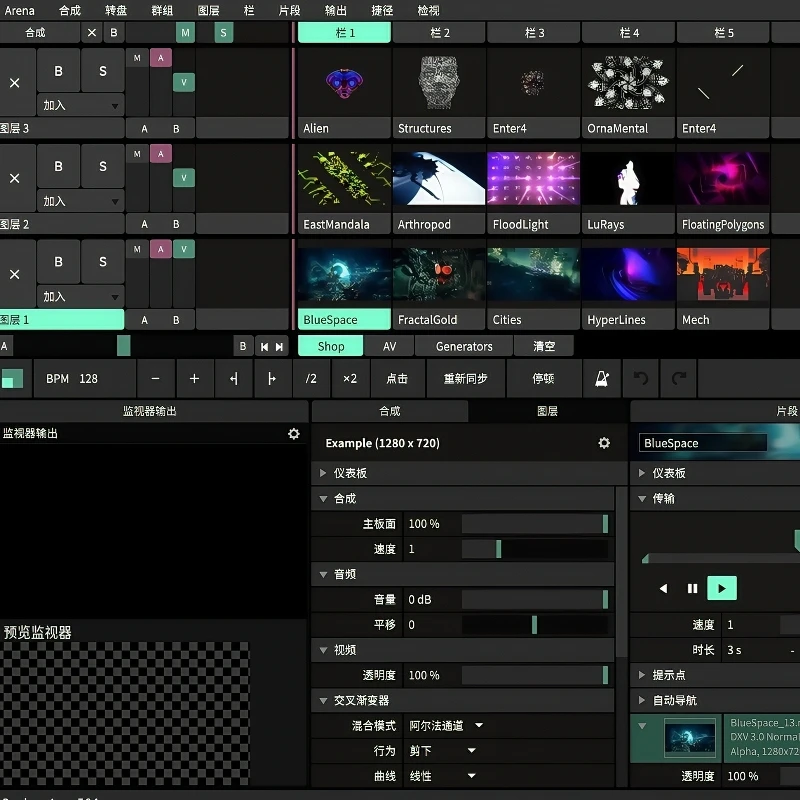Viewport: 800px width, 800px height.
Task: Open the 输出 menu
Action: click(336, 10)
